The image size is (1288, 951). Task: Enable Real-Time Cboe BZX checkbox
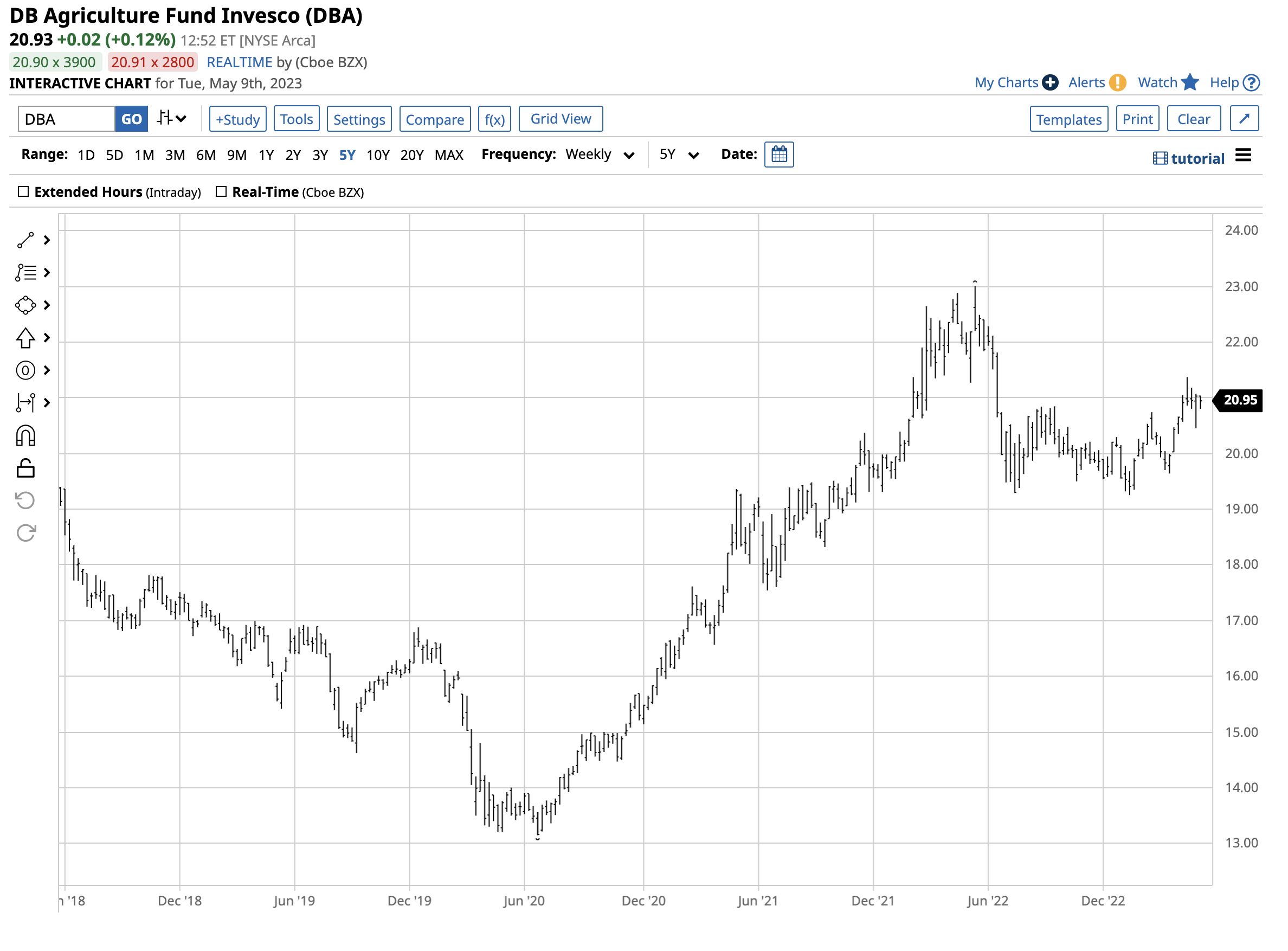[x=222, y=192]
